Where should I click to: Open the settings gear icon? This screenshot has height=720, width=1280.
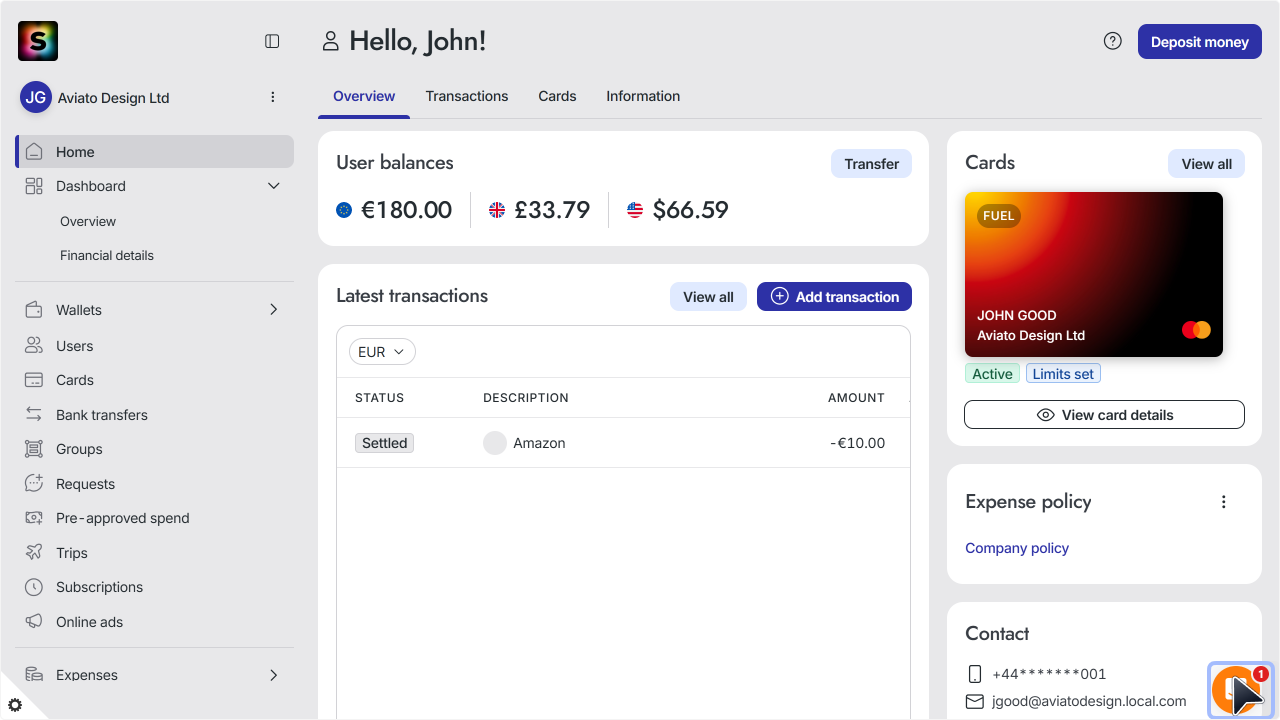click(15, 705)
